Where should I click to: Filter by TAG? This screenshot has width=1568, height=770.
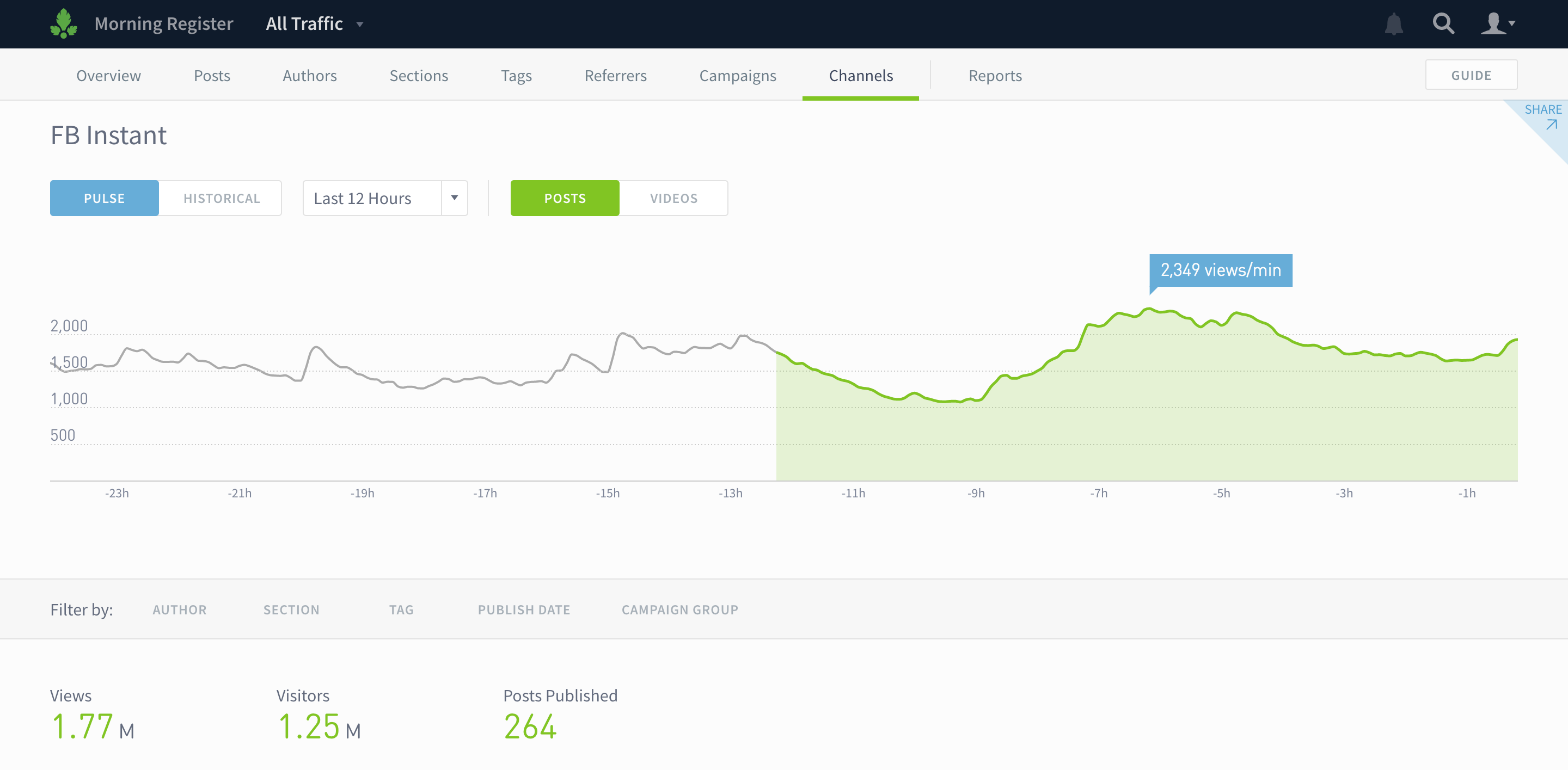(401, 609)
